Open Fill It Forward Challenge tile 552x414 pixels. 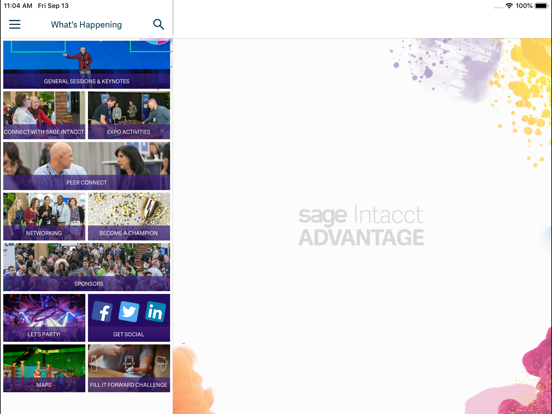[x=129, y=368]
